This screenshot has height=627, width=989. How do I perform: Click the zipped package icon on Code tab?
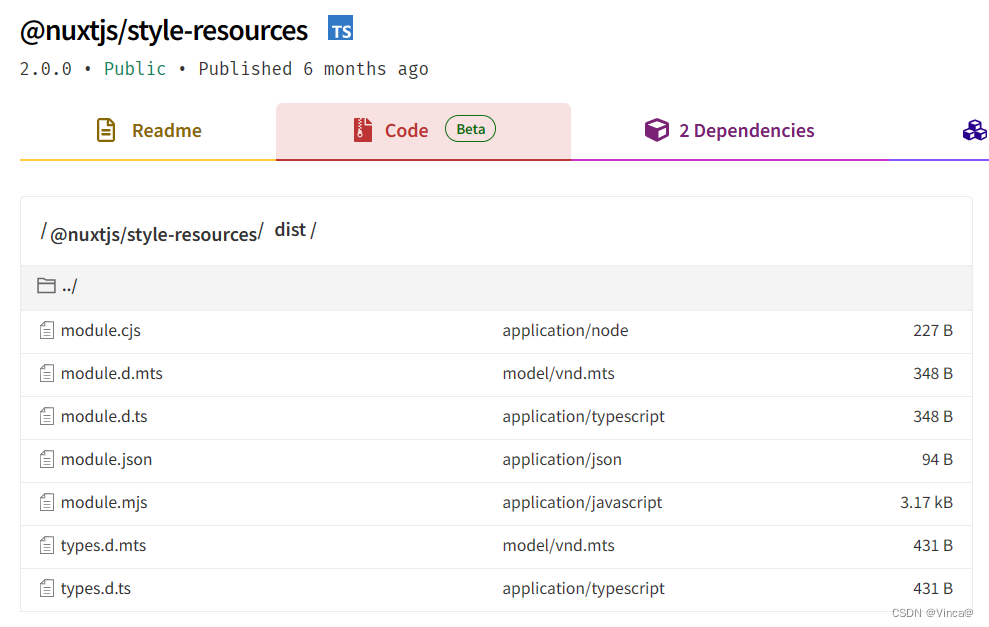pos(362,130)
